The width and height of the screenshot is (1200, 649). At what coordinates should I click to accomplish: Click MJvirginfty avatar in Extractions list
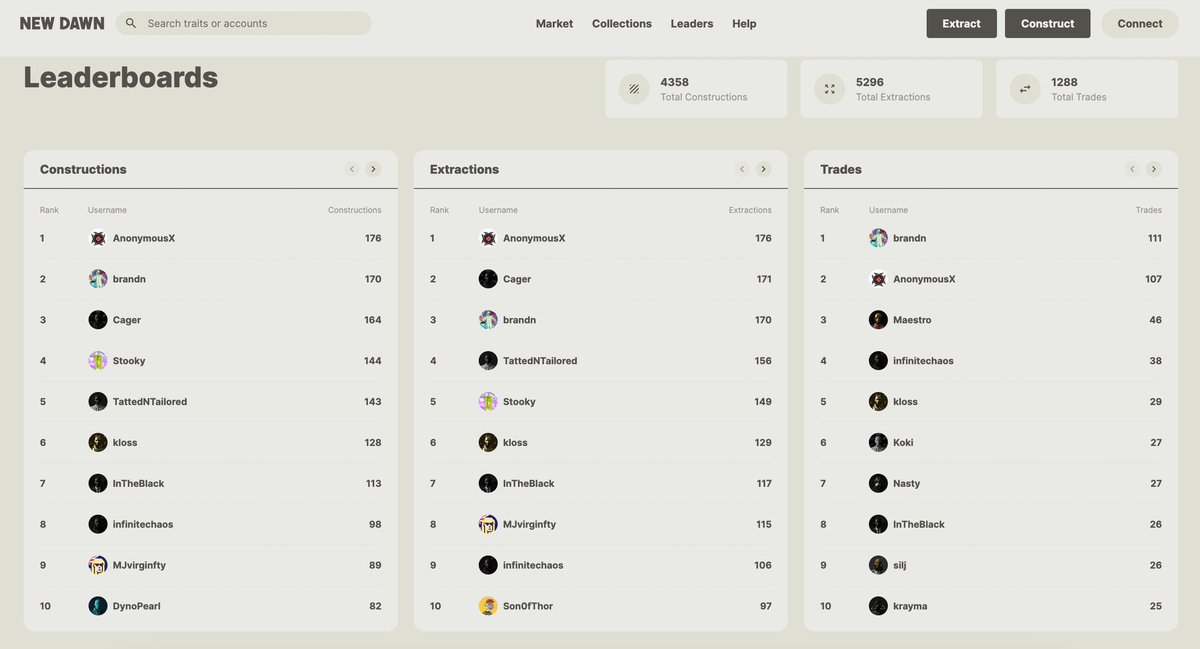click(488, 524)
